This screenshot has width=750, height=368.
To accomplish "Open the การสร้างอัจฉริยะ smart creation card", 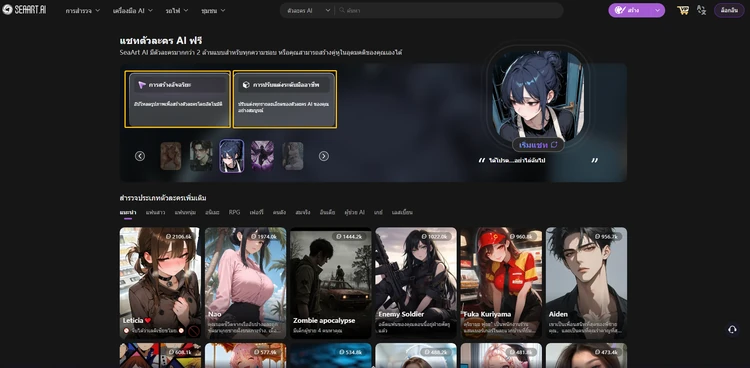I will 177,99.
